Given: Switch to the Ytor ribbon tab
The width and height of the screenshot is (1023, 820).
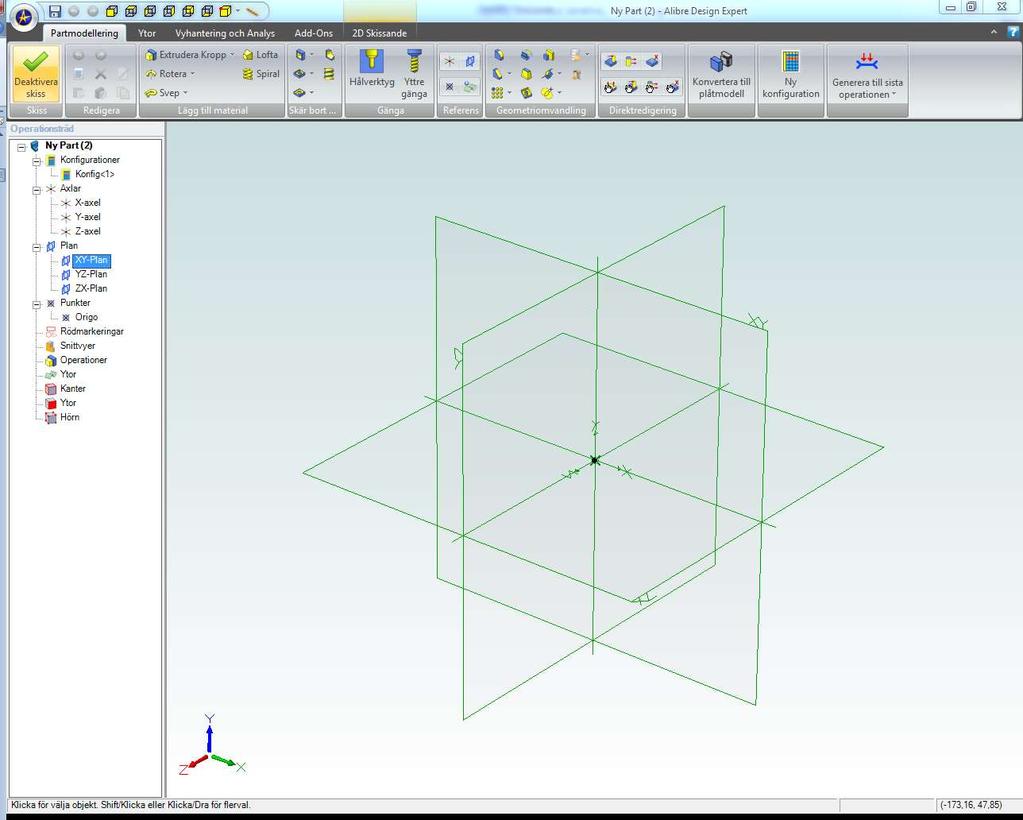Looking at the screenshot, I should point(147,33).
